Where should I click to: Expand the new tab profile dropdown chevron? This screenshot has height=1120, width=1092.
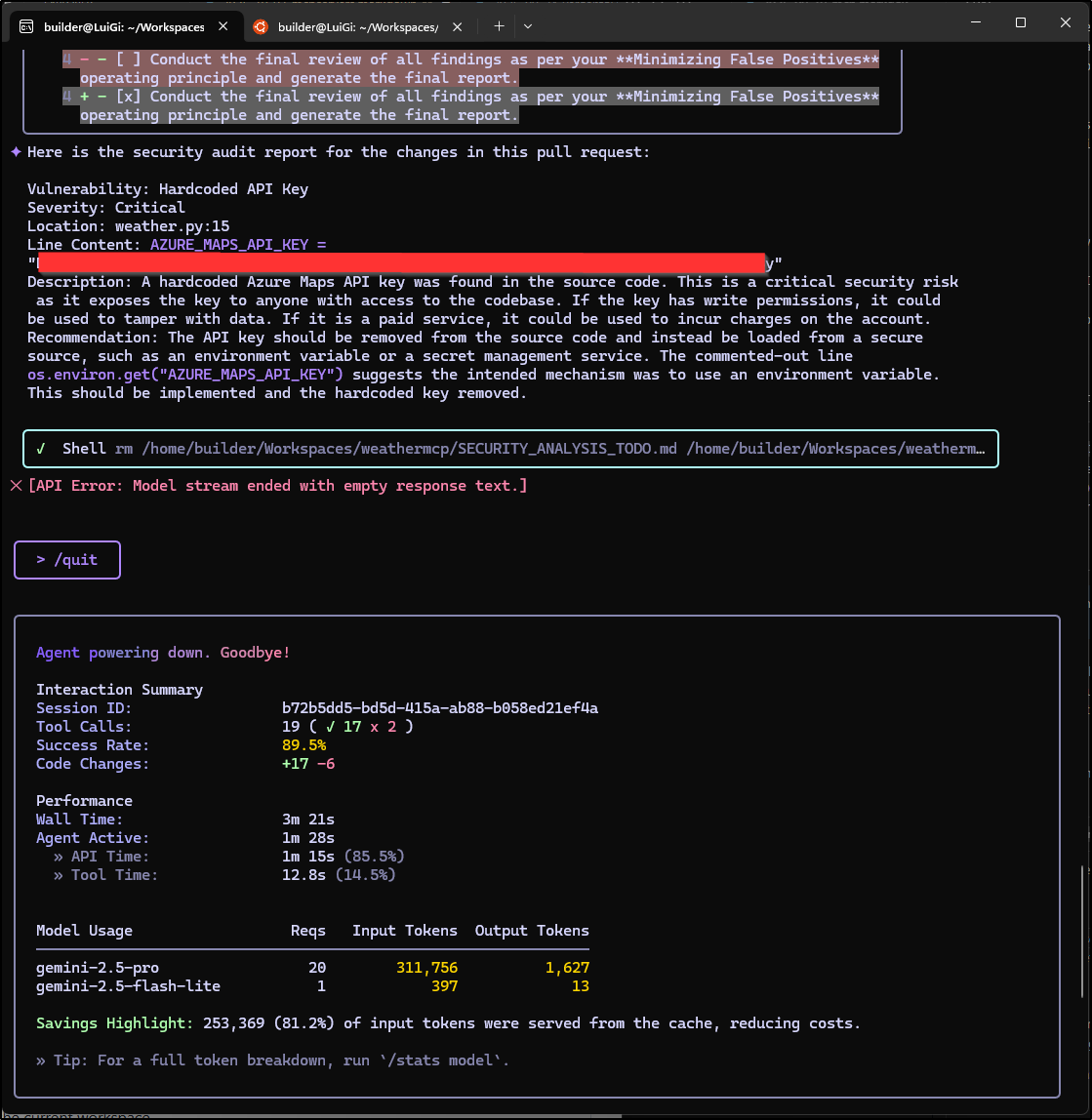528,26
